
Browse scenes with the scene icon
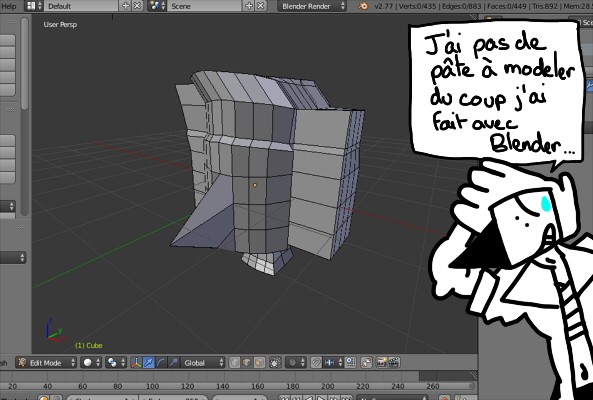click(157, 6)
